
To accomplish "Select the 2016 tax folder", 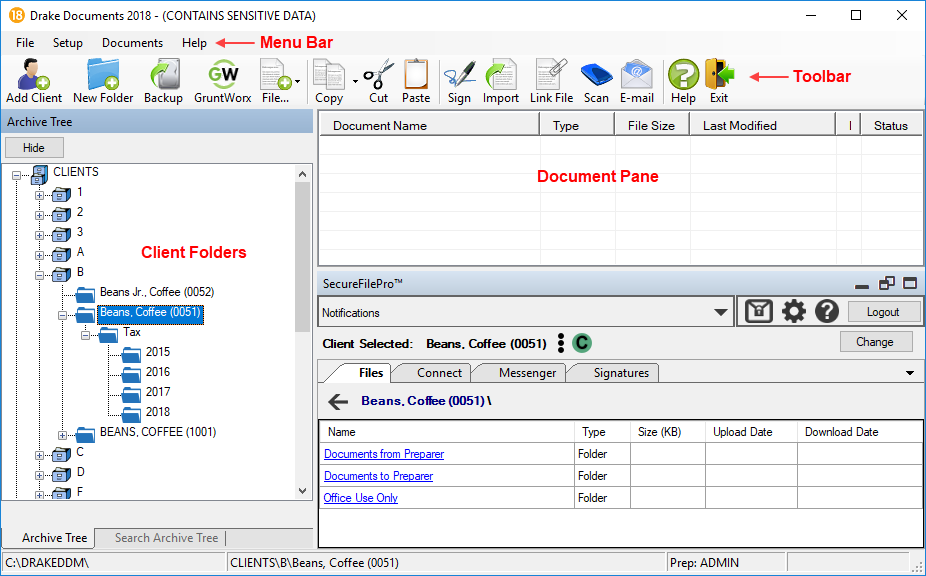I will [158, 372].
